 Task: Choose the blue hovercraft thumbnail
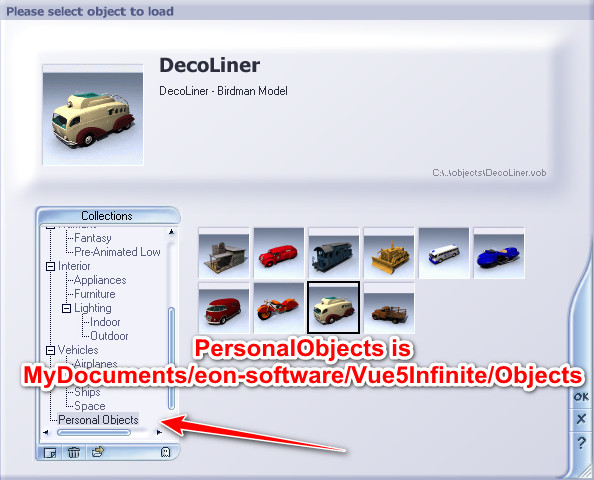[499, 253]
